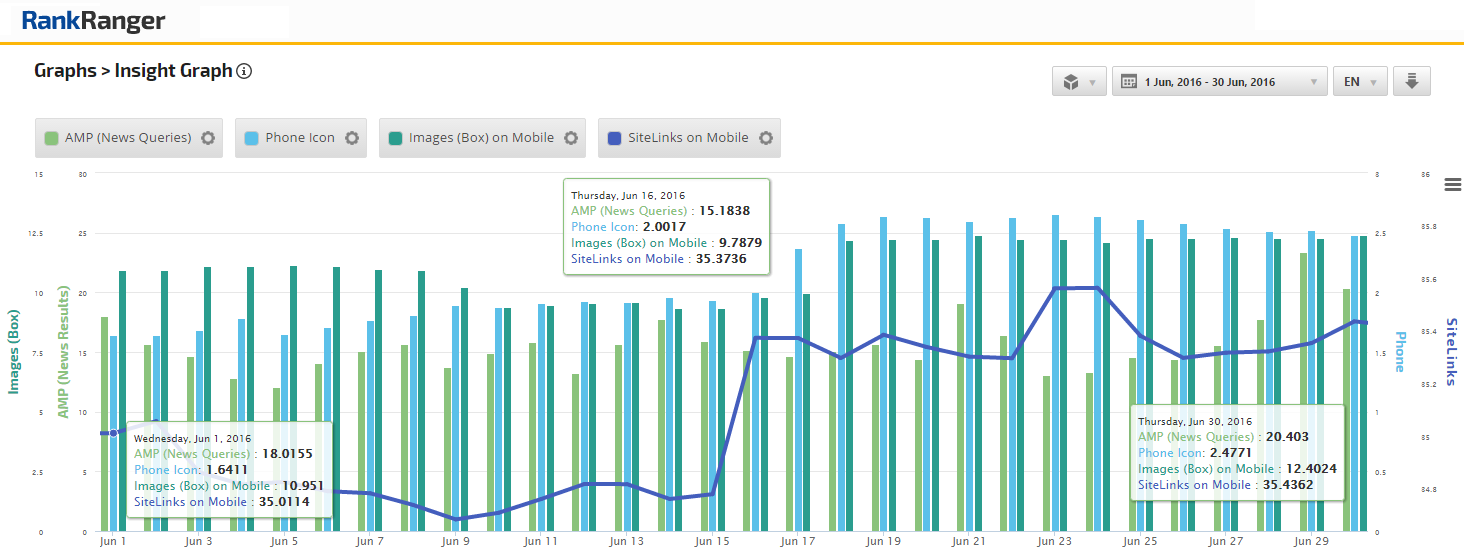Click the Insight Graph info icon
Image resolution: width=1464 pixels, height=549 pixels.
click(x=244, y=71)
